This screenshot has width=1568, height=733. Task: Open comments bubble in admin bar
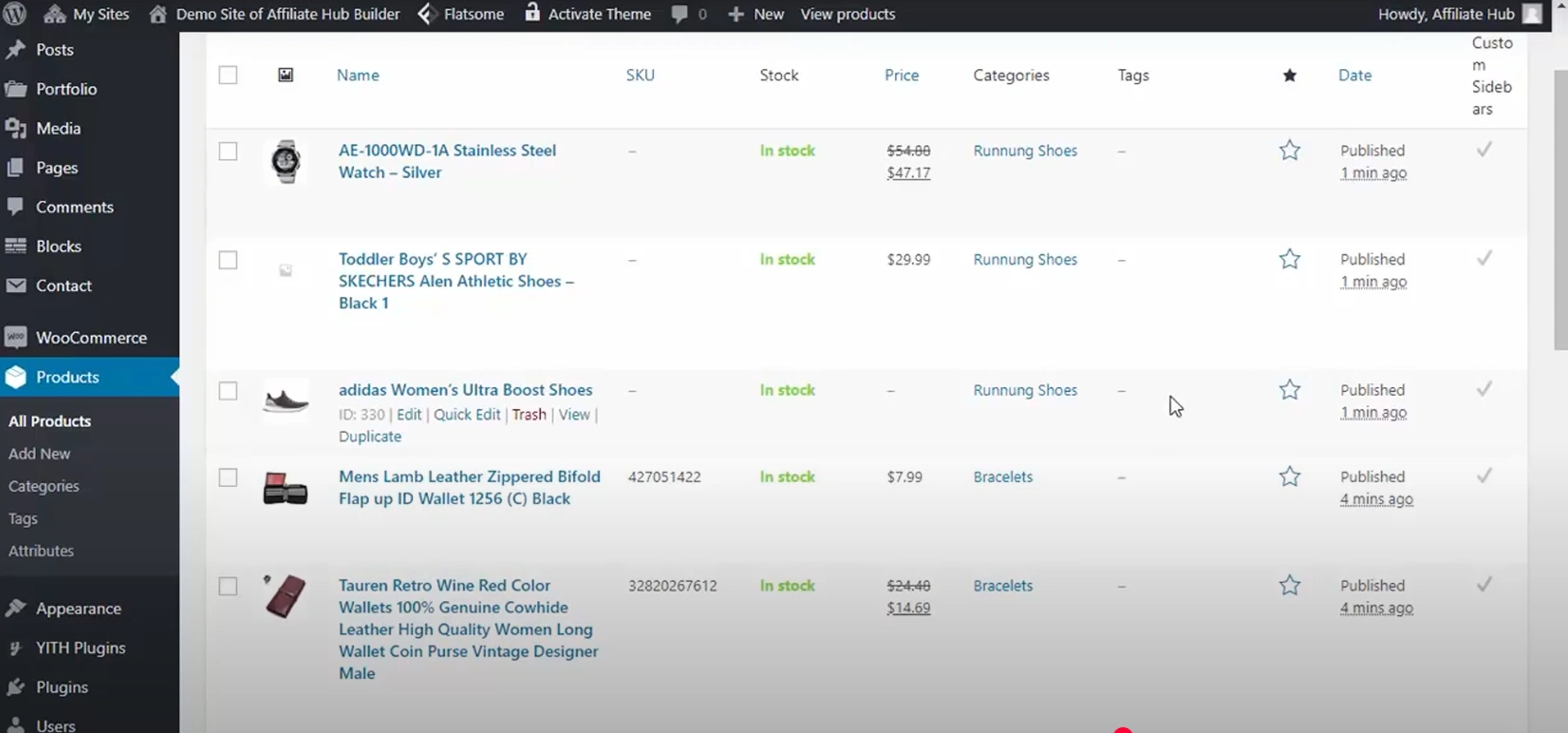(689, 14)
